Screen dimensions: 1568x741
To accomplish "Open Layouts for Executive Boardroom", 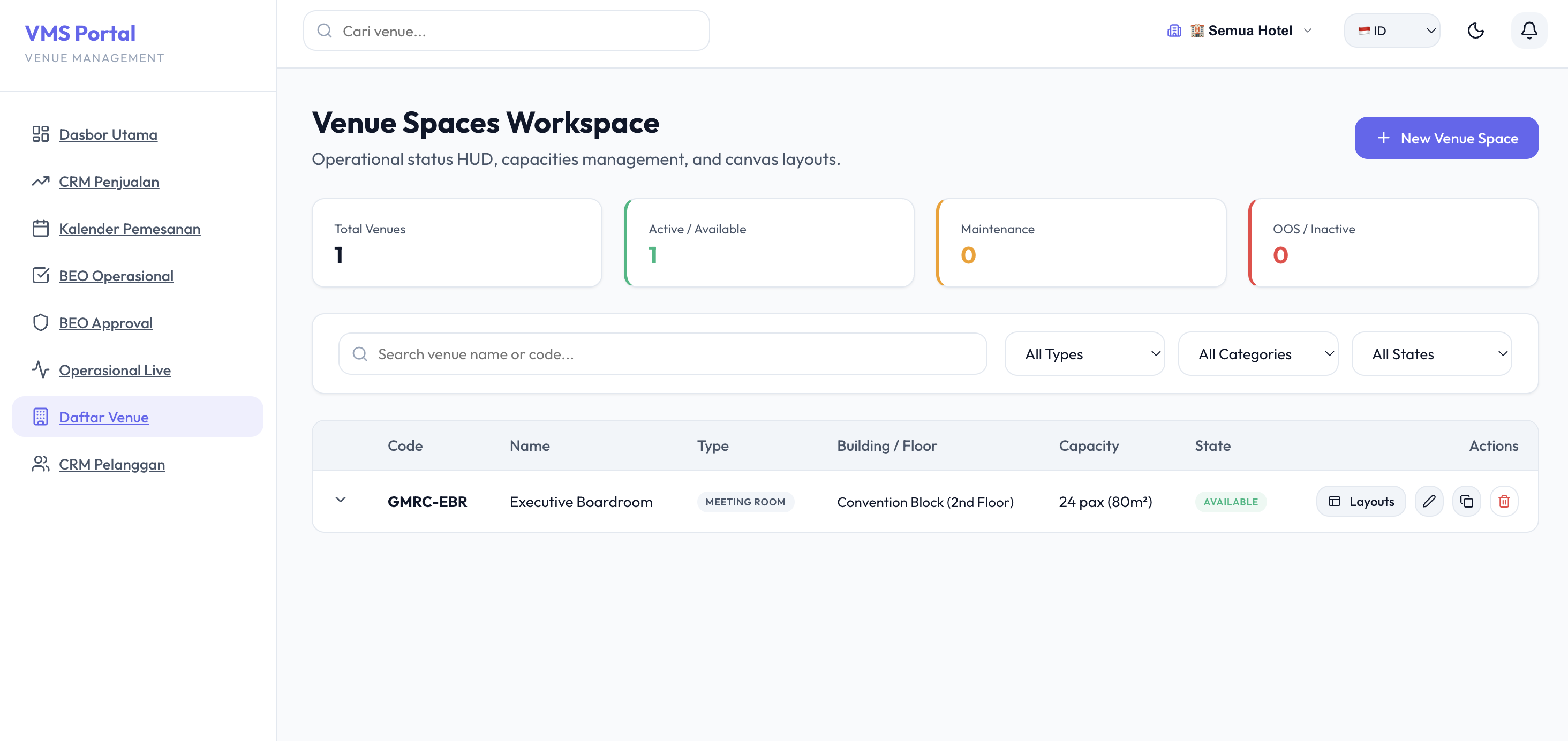I will tap(1361, 501).
